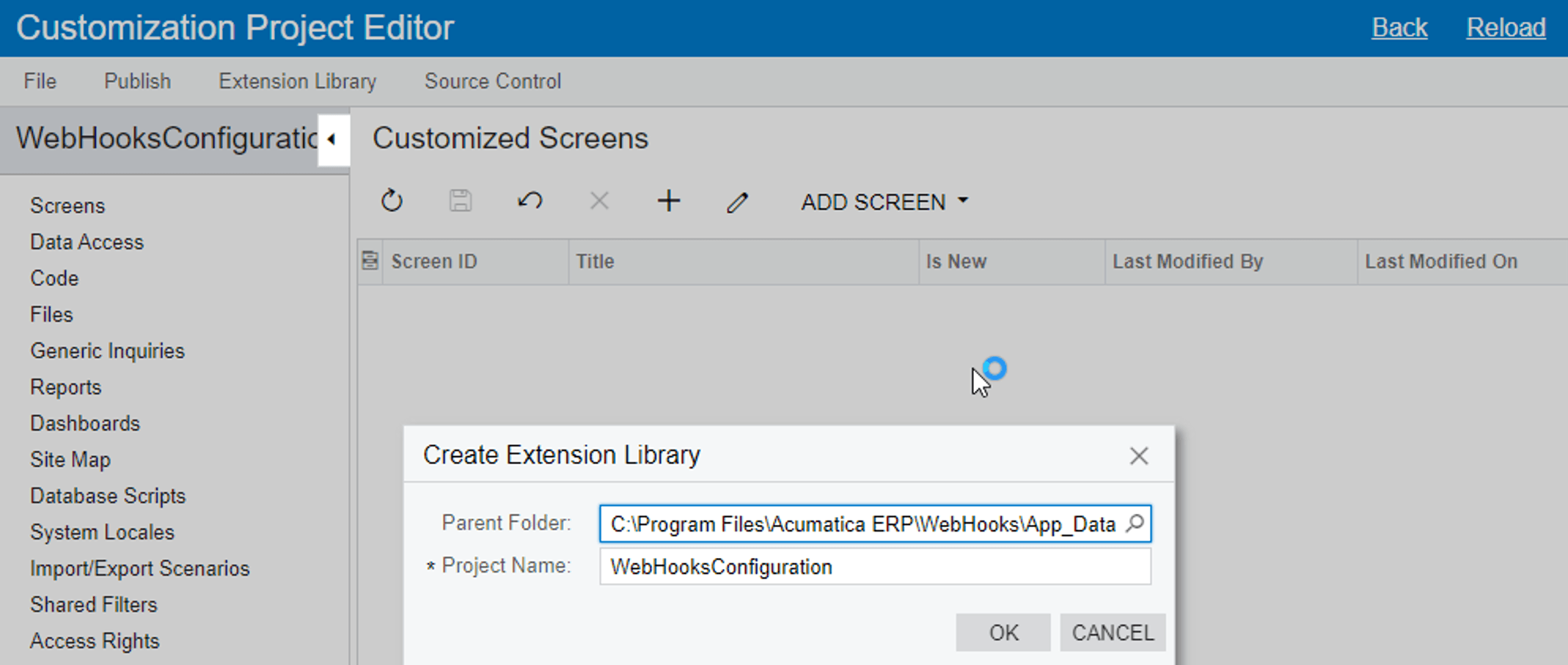
Task: Click the plus icon to add a row
Action: click(x=668, y=201)
